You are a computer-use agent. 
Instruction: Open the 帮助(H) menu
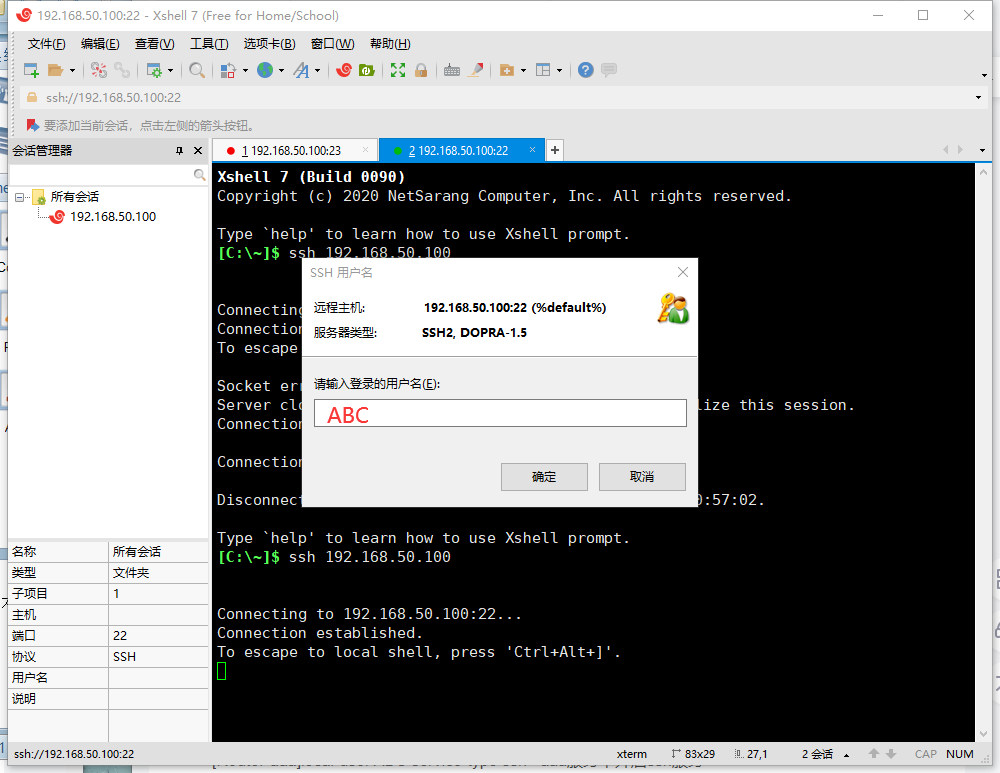(x=390, y=44)
